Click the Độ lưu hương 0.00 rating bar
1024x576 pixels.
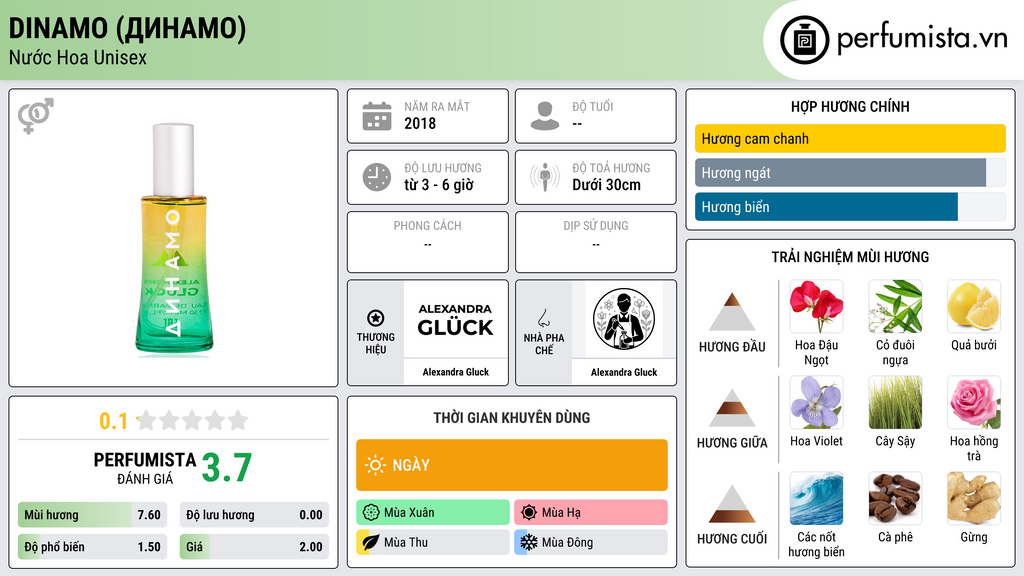[x=254, y=515]
